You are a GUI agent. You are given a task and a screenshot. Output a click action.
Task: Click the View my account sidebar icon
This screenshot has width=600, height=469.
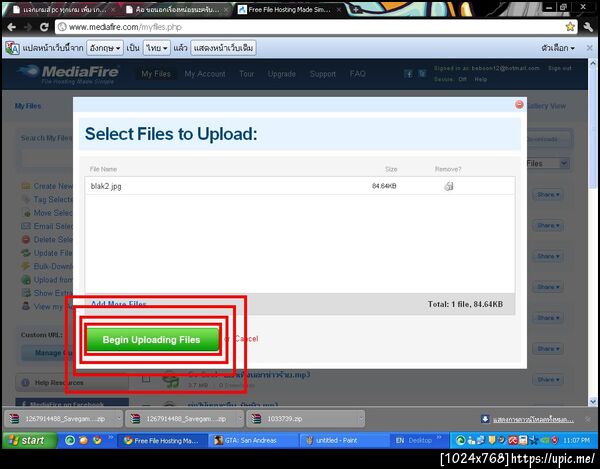coord(26,306)
